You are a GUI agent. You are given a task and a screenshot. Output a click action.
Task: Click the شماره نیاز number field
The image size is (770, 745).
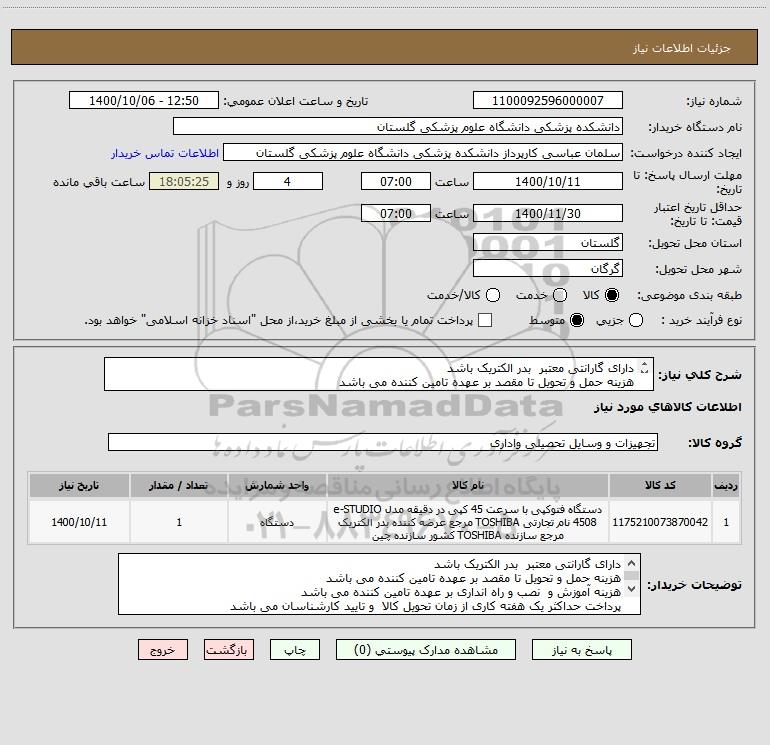pos(548,101)
